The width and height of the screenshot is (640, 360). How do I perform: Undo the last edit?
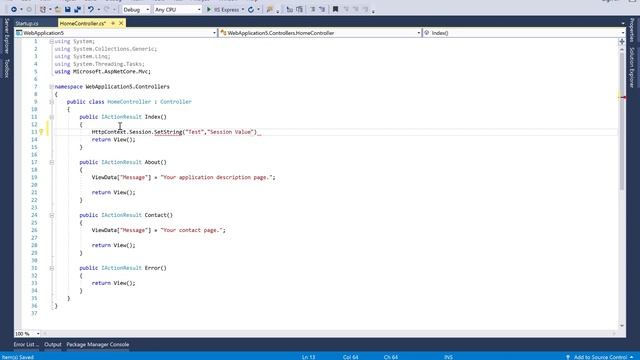tap(91, 9)
